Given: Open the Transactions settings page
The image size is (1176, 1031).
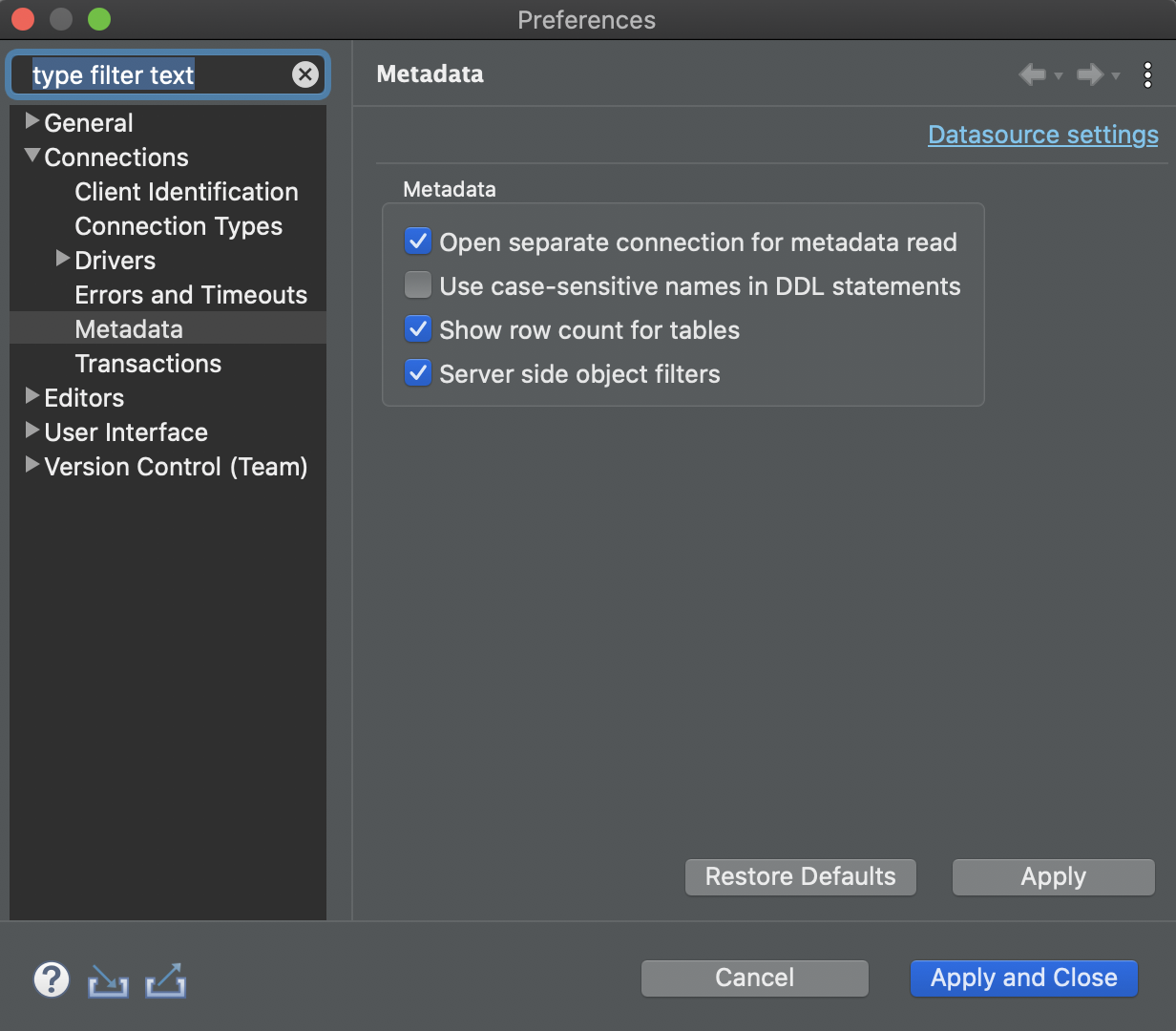Looking at the screenshot, I should click(147, 363).
